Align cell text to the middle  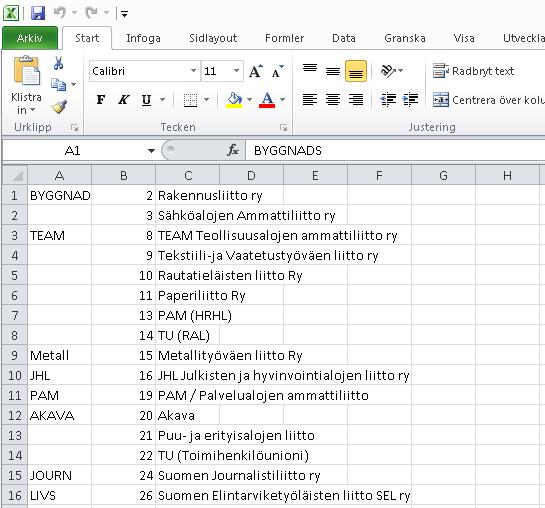coord(333,71)
